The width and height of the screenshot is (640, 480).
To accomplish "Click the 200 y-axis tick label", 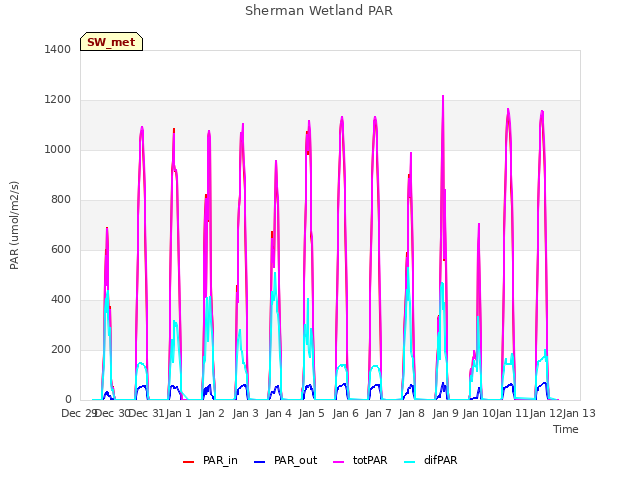I will point(61,349).
